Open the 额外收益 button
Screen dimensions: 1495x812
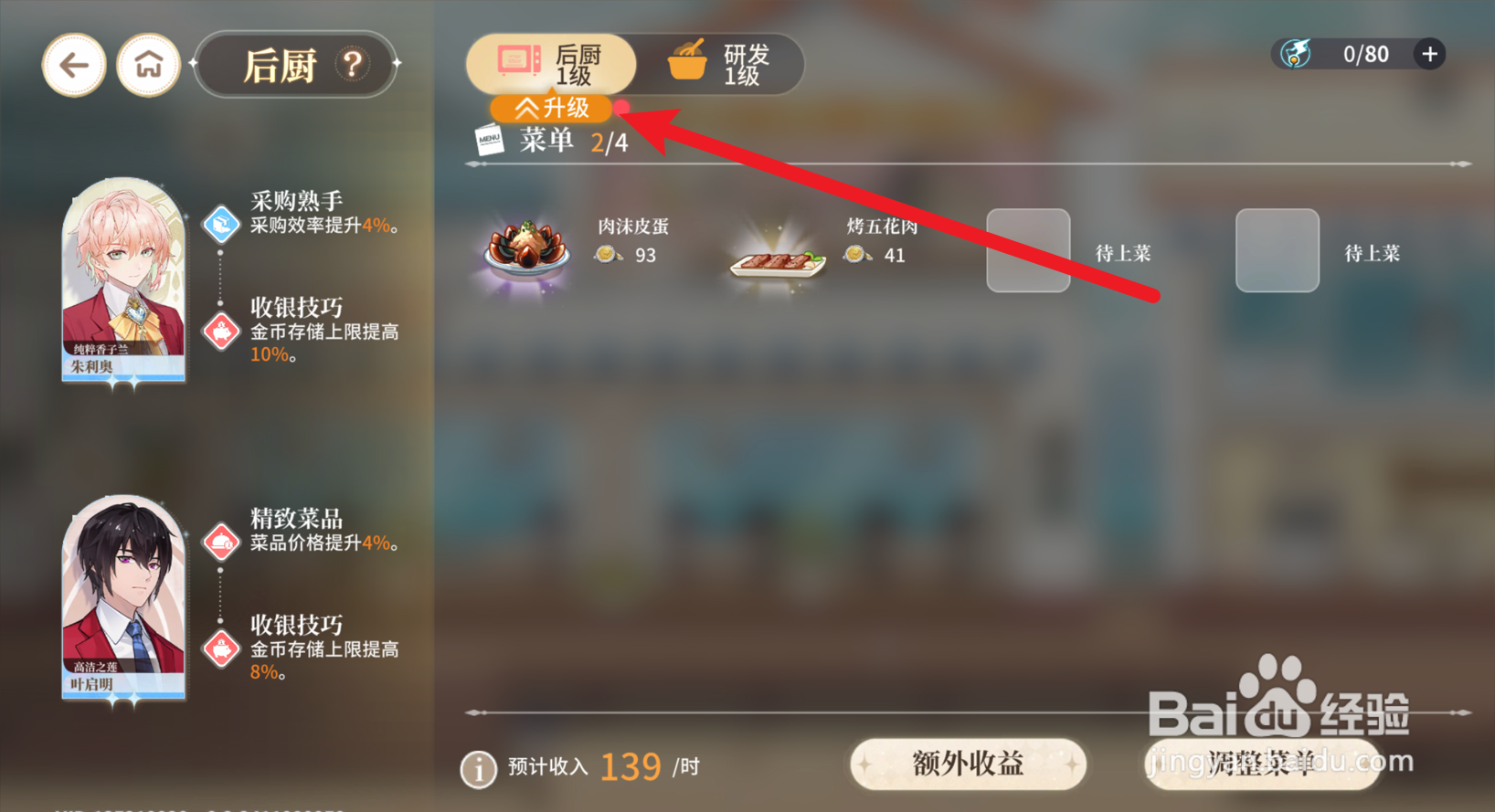click(x=968, y=764)
